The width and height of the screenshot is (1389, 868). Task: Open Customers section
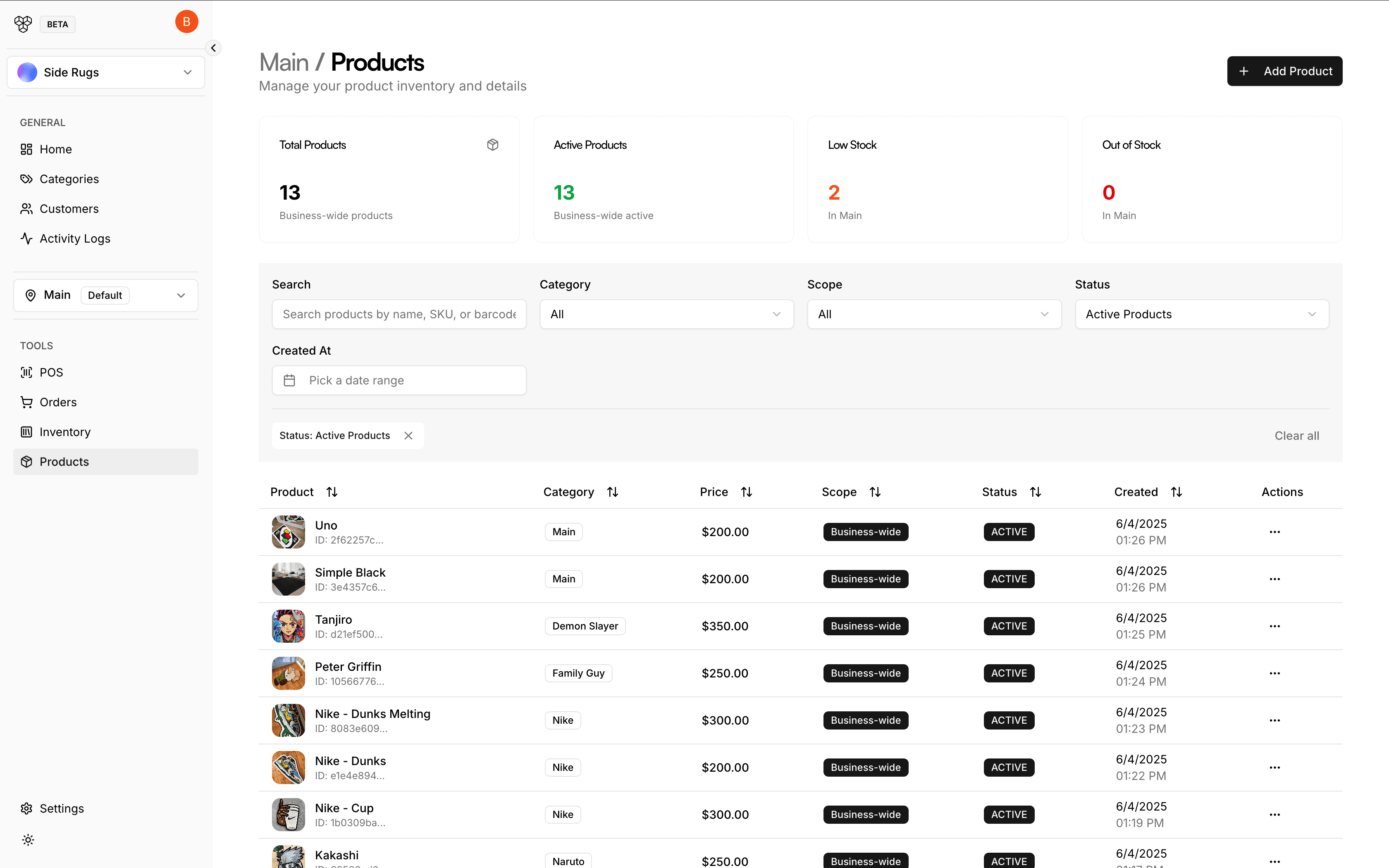(105, 209)
